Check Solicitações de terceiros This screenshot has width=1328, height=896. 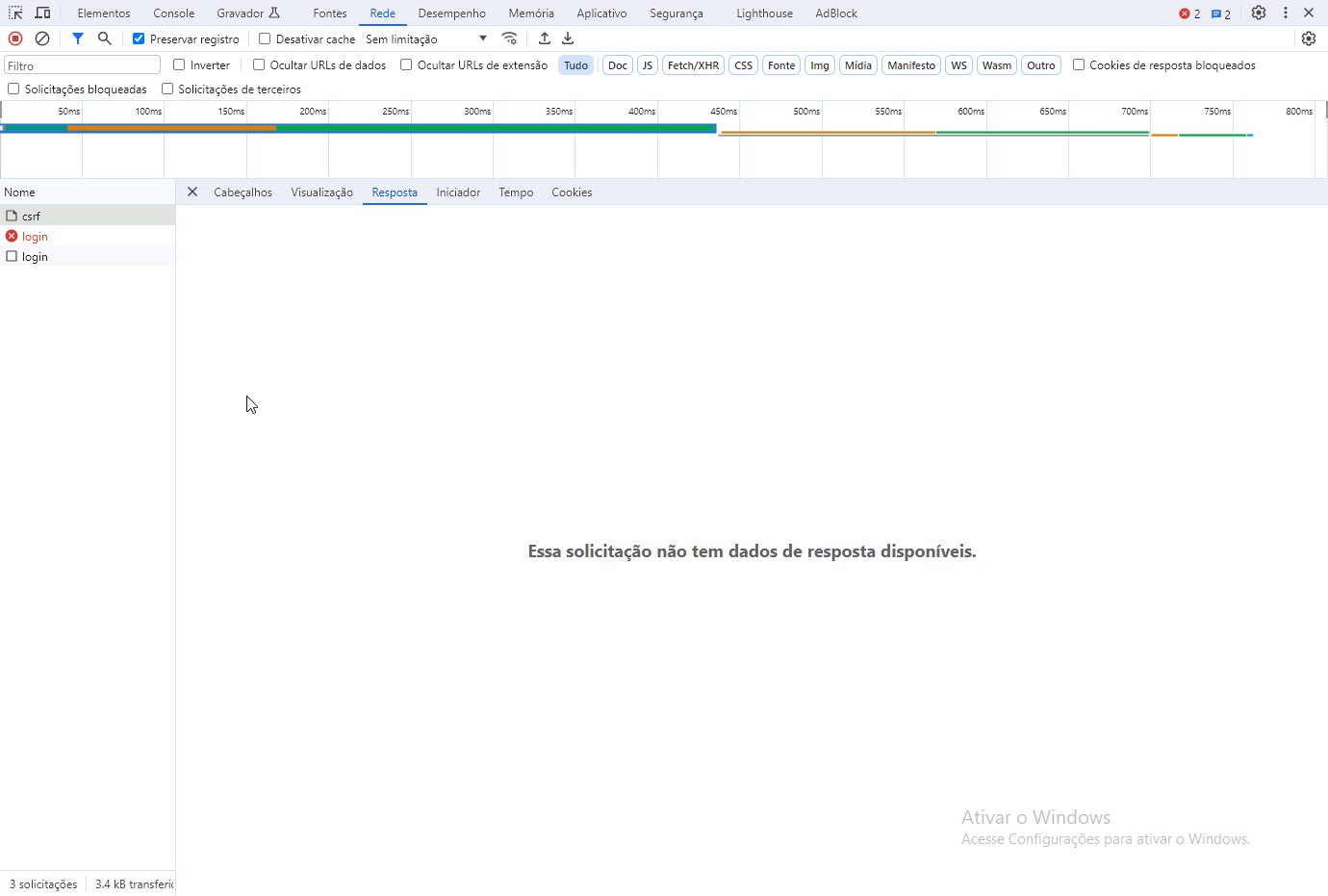pyautogui.click(x=167, y=89)
